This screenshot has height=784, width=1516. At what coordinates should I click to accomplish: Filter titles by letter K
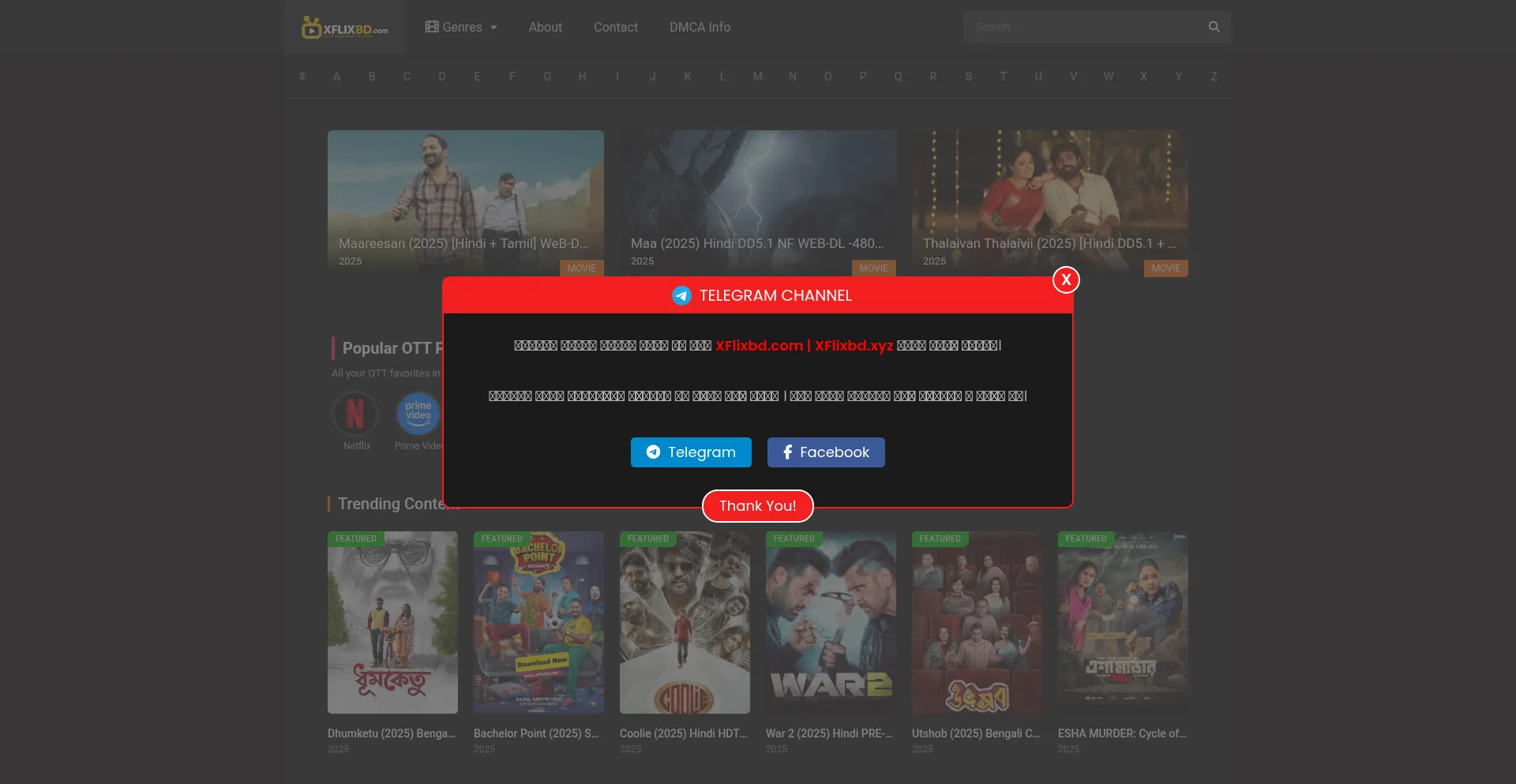[688, 77]
